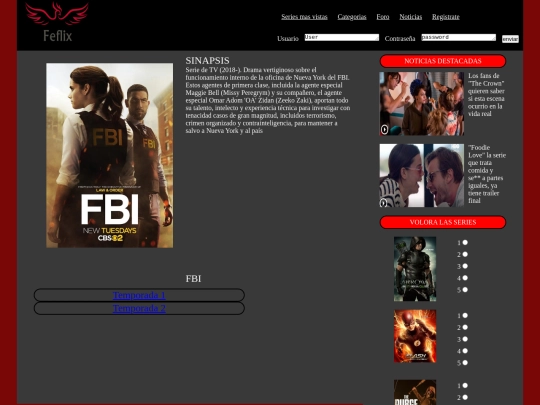Focus the Contraseña password field

coord(458,37)
